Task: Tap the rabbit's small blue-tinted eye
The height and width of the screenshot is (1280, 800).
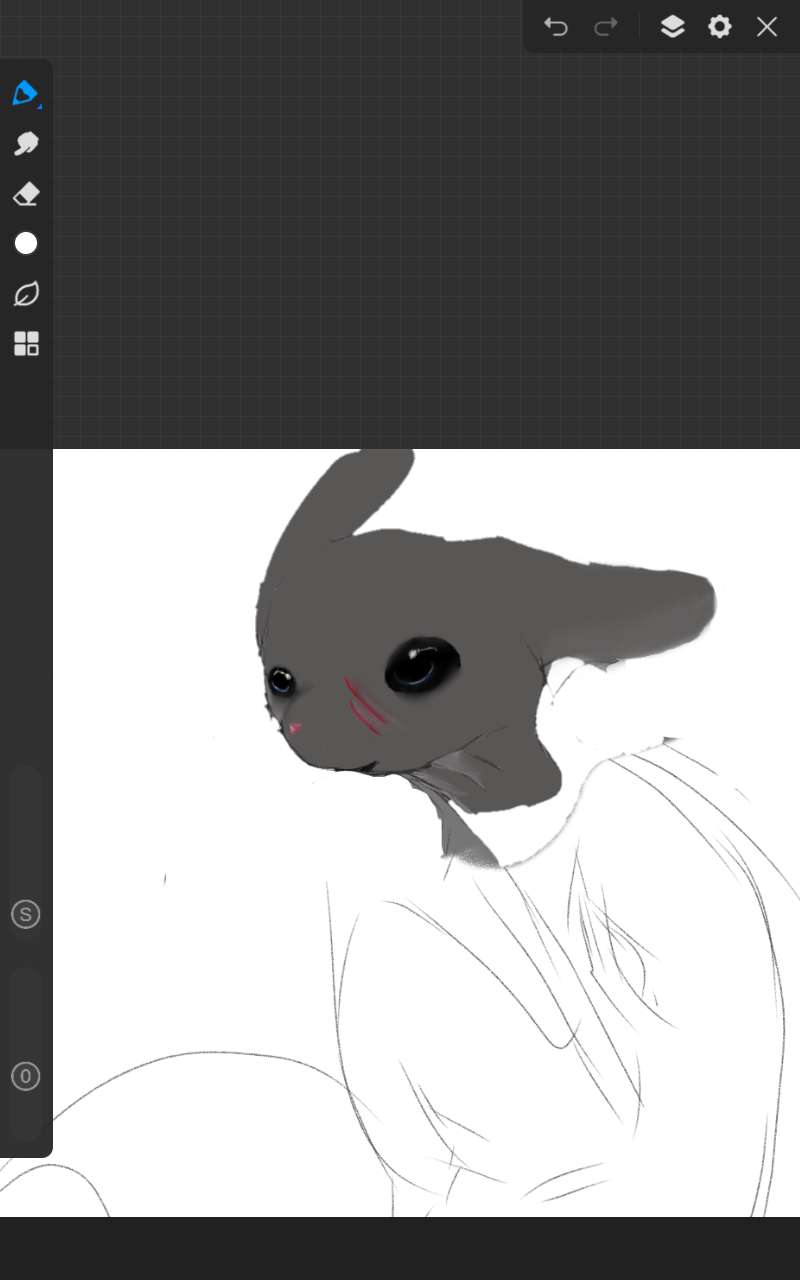Action: (x=280, y=682)
